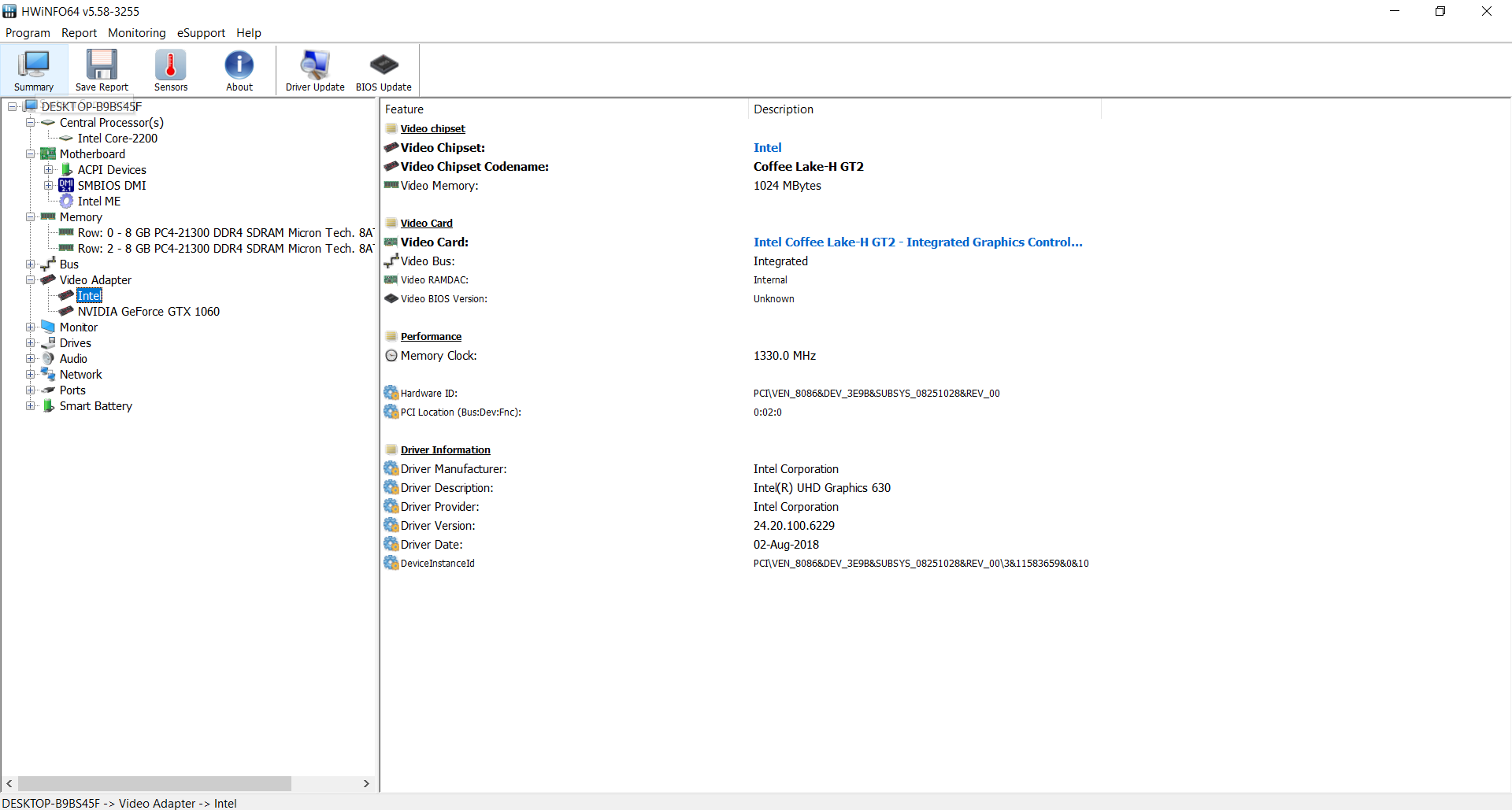Collapse the Memory node
1512x810 pixels.
coord(30,216)
